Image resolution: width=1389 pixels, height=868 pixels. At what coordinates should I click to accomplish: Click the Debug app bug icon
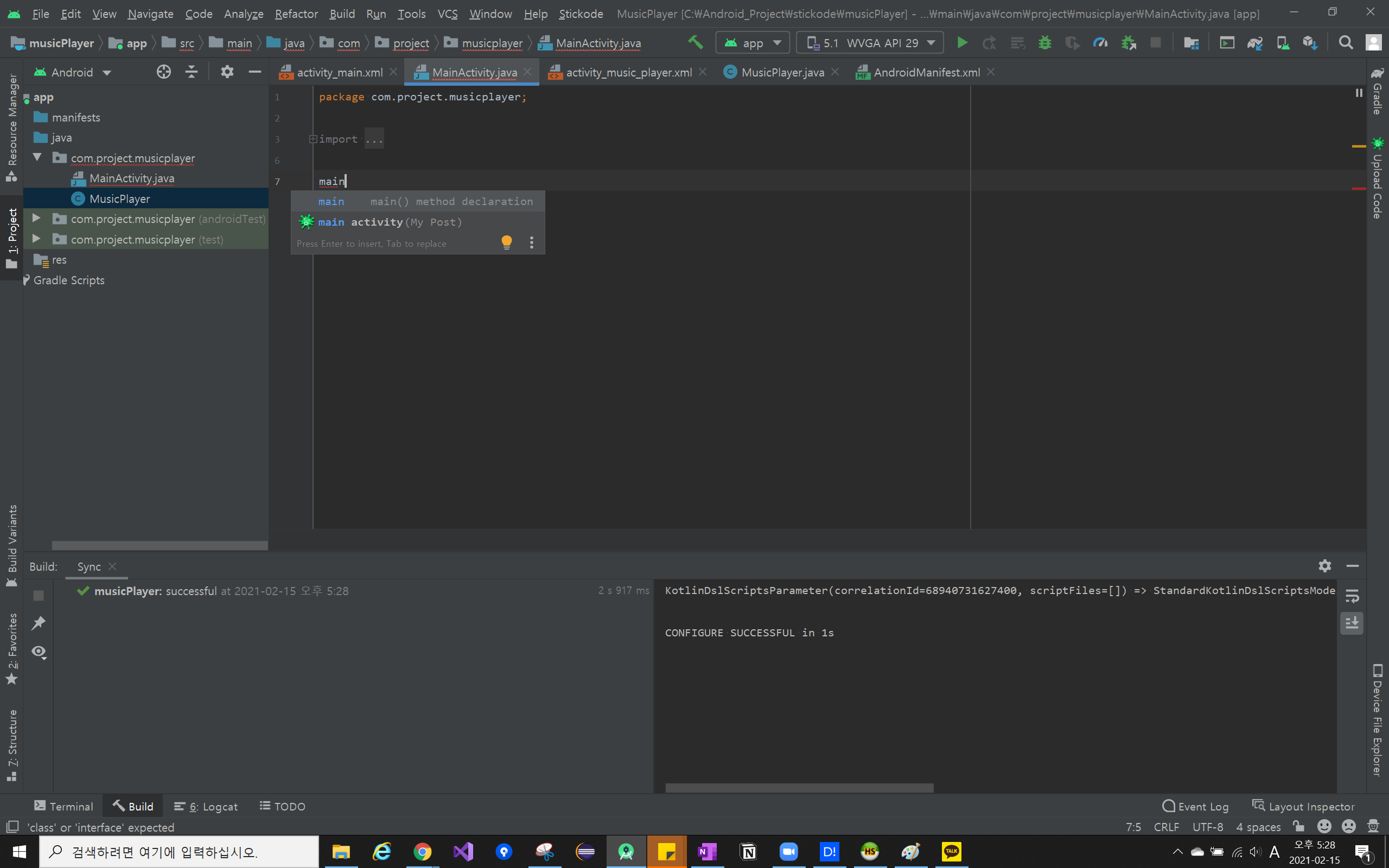(1044, 43)
